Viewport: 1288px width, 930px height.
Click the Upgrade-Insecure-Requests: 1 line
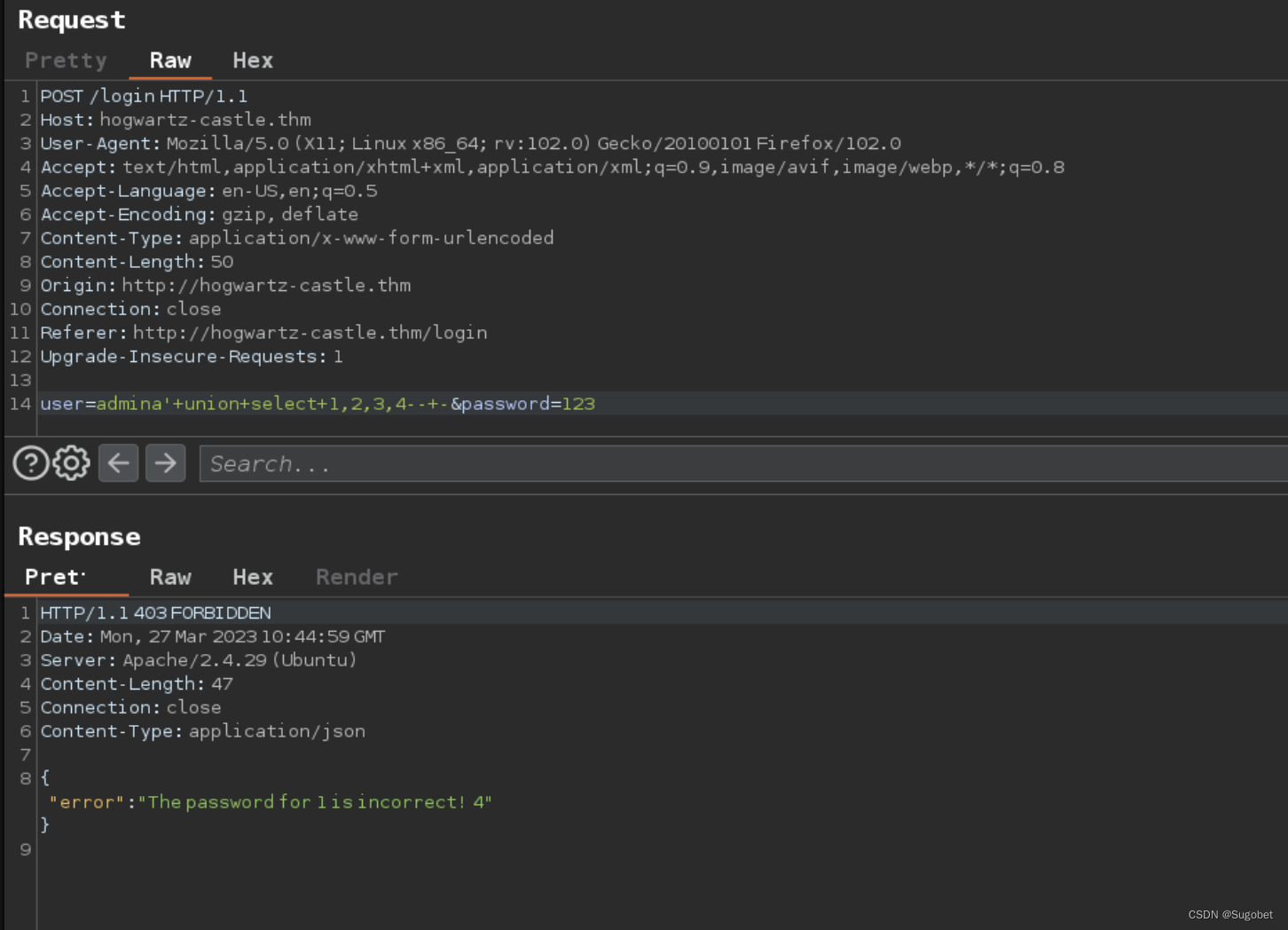pos(192,357)
